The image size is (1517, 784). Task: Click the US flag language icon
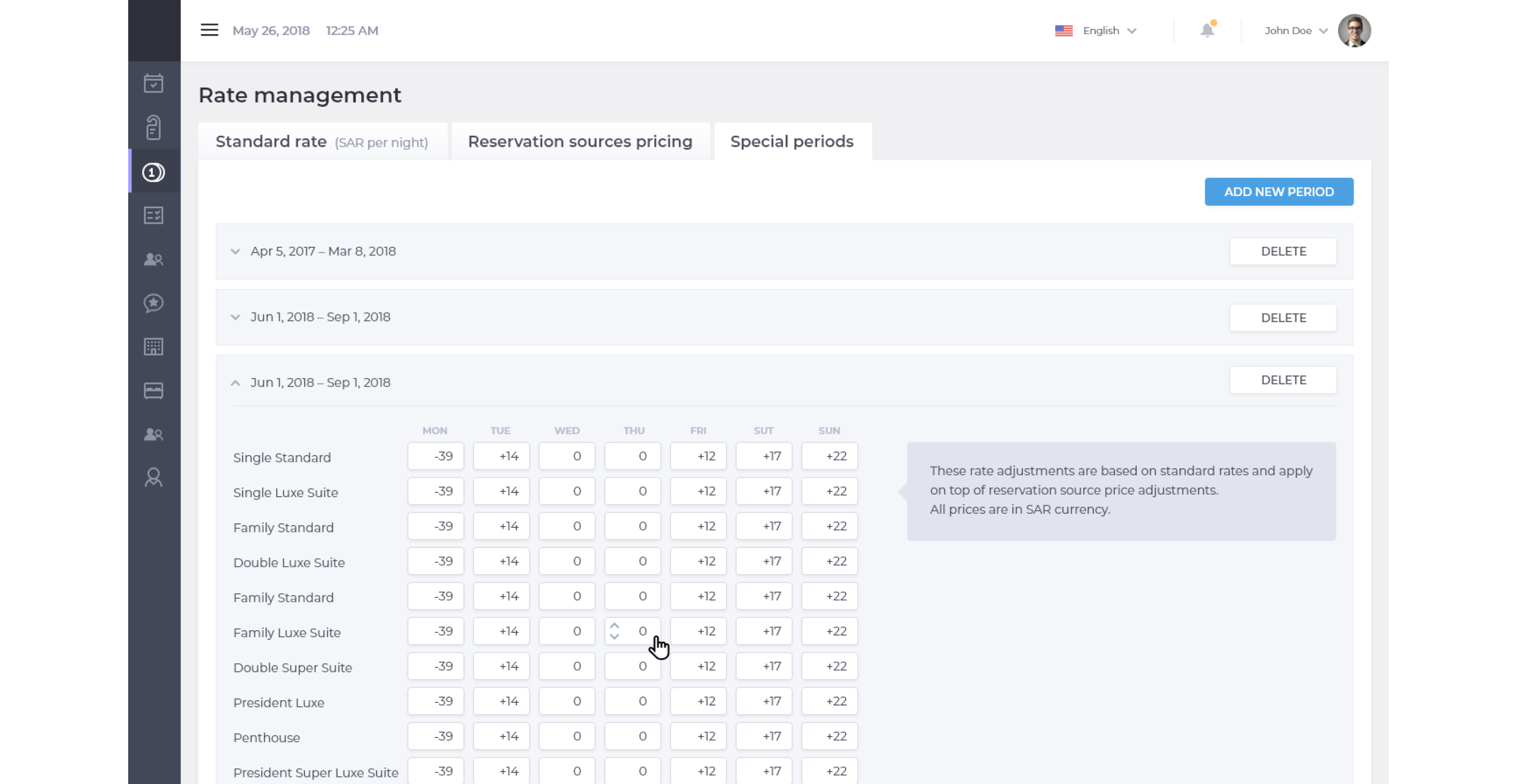pyautogui.click(x=1064, y=30)
